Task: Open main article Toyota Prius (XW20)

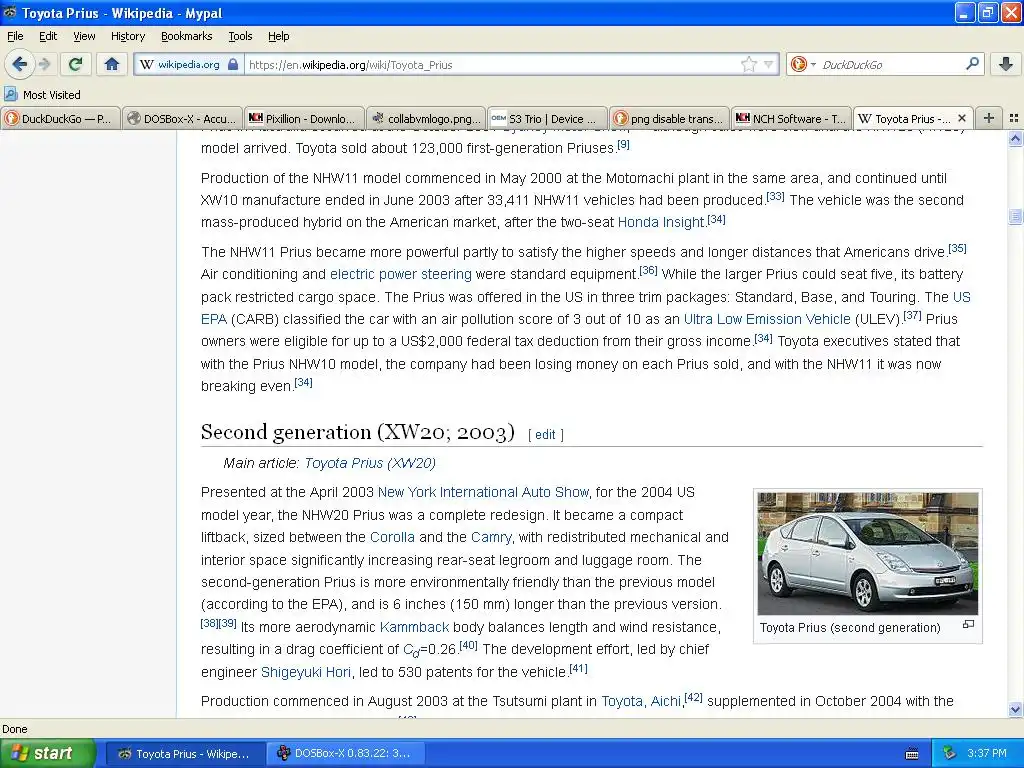Action: tap(370, 463)
